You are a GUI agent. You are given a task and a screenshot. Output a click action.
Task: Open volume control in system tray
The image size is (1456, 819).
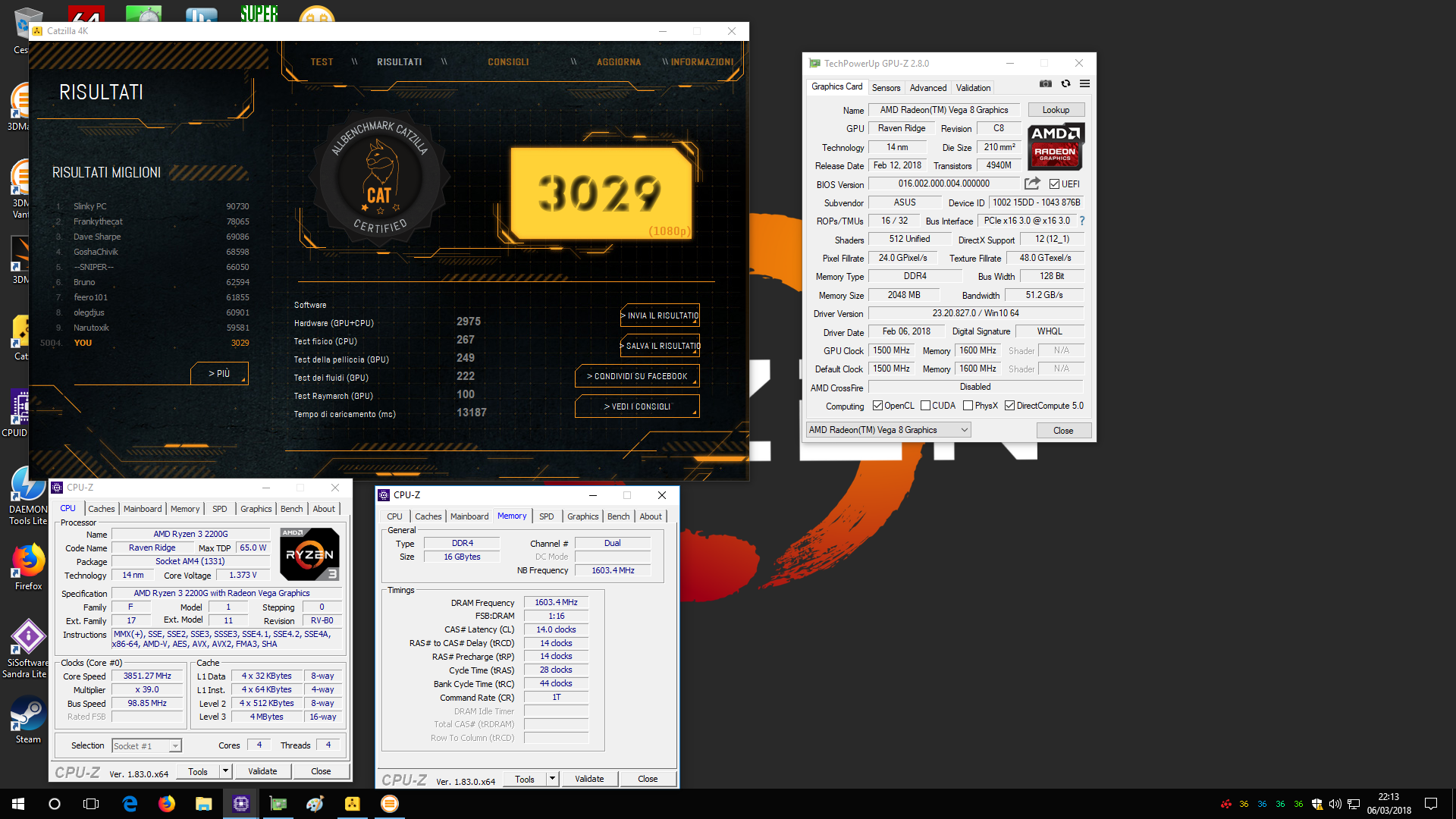tap(1335, 804)
